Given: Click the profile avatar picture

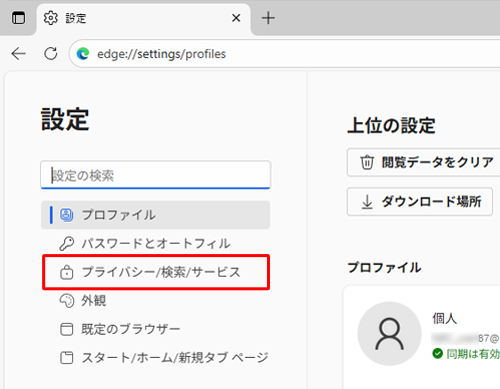Looking at the screenshot, I should click(x=389, y=334).
